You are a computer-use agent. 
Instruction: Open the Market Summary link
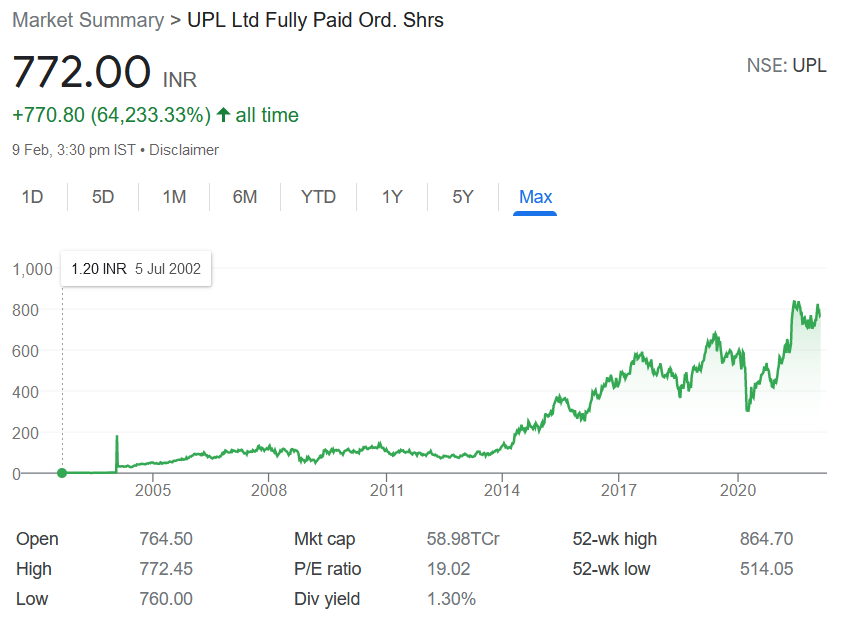click(x=88, y=20)
